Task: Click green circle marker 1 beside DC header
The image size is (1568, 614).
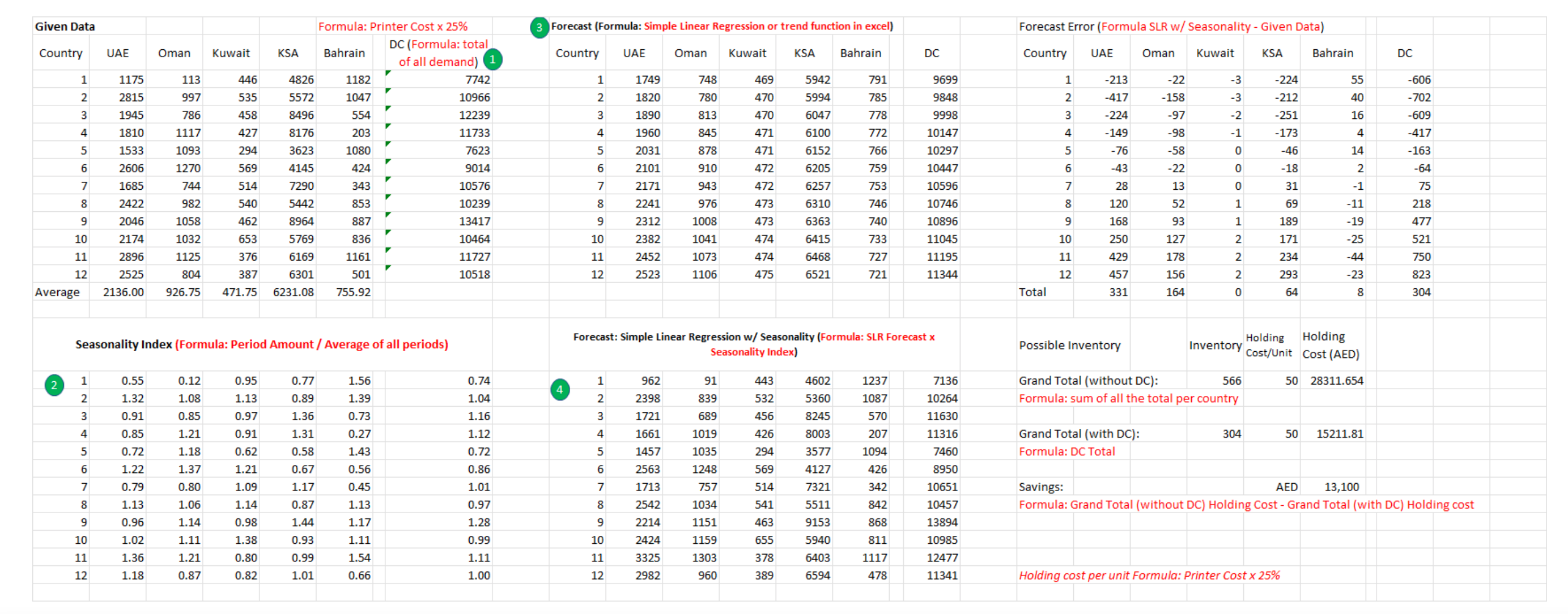Action: pos(493,59)
